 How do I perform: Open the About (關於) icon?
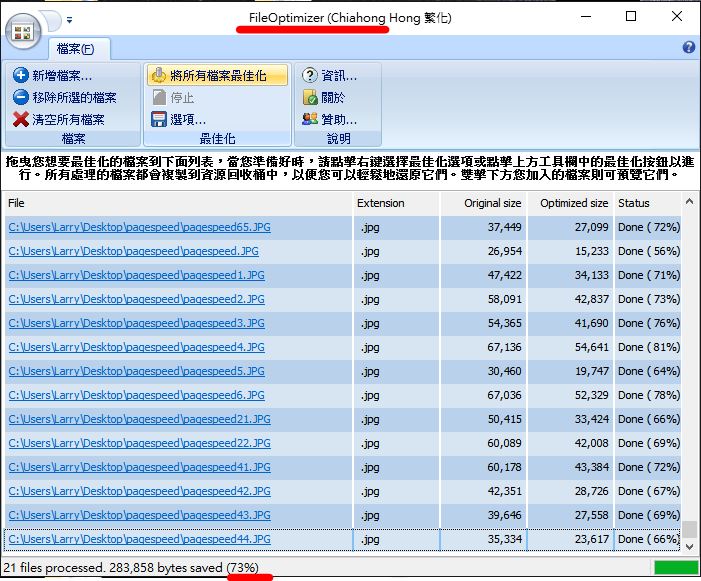click(x=310, y=98)
